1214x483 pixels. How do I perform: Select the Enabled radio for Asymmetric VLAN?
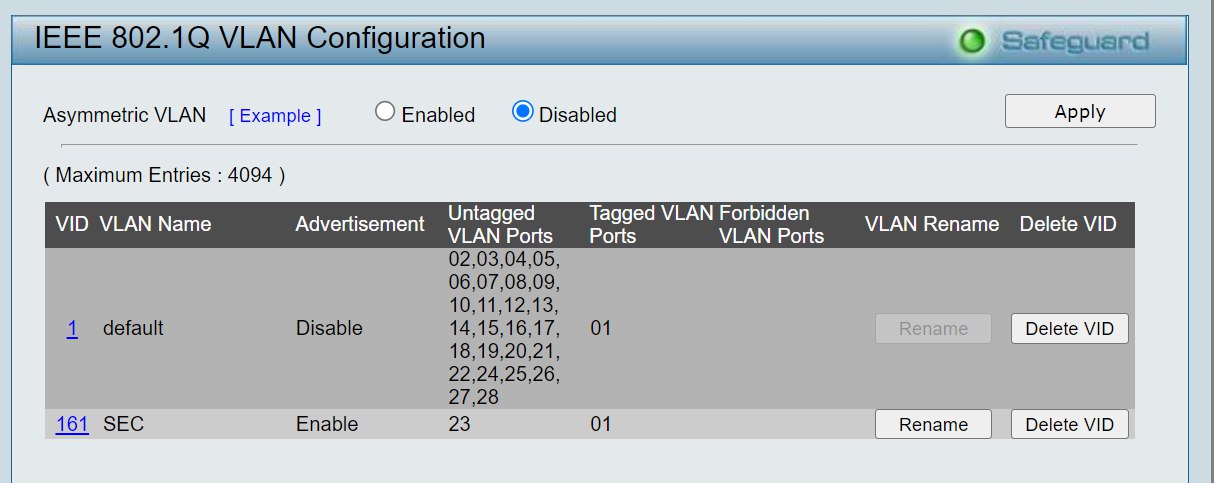coord(385,112)
